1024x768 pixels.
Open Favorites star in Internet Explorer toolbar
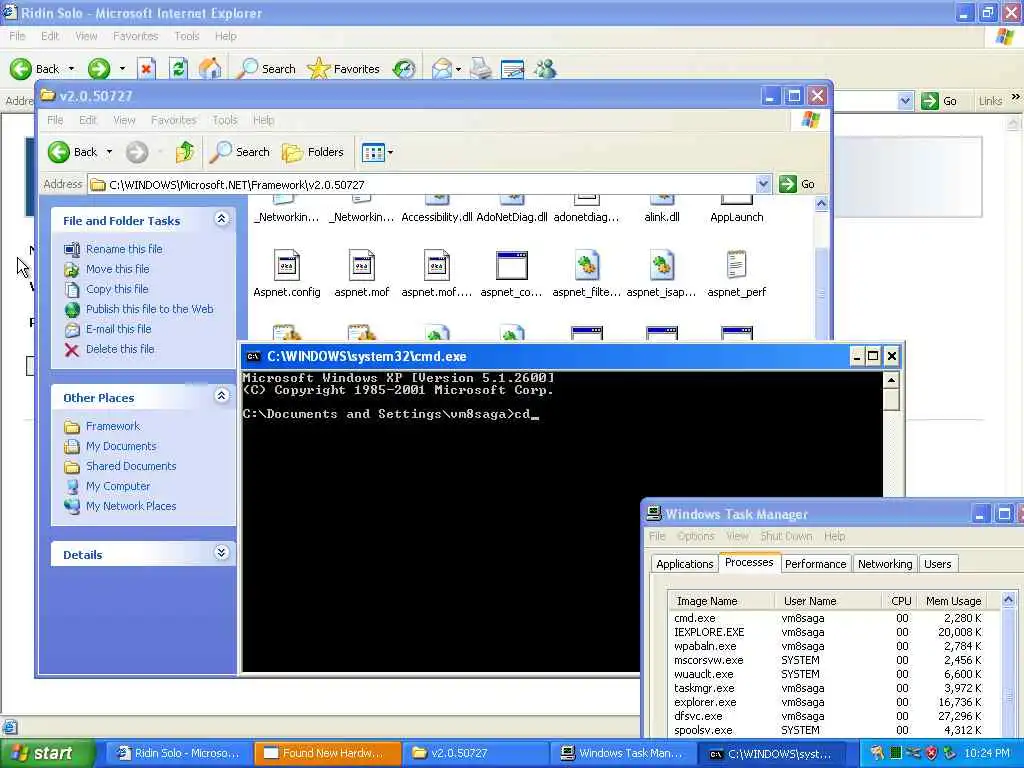tap(344, 69)
